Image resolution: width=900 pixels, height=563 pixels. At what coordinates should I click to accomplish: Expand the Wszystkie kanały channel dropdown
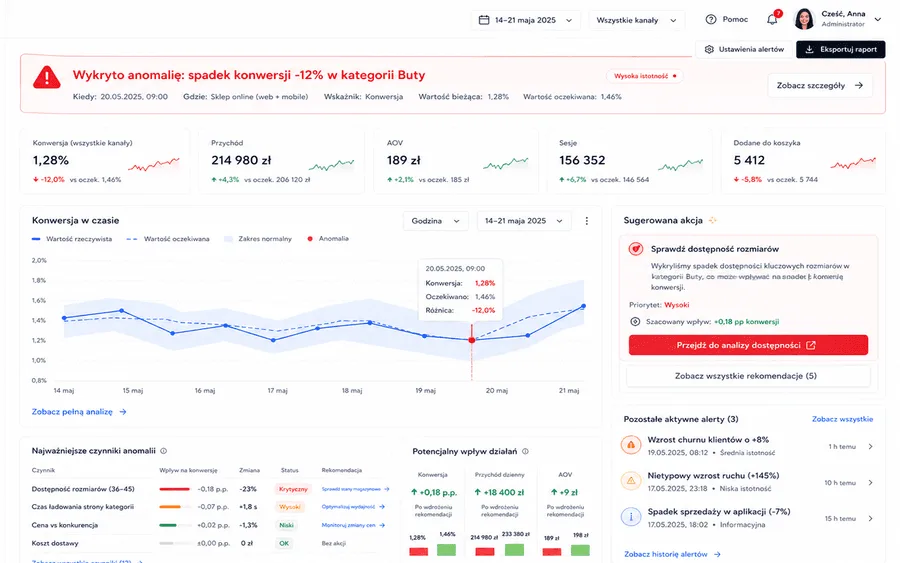637,20
